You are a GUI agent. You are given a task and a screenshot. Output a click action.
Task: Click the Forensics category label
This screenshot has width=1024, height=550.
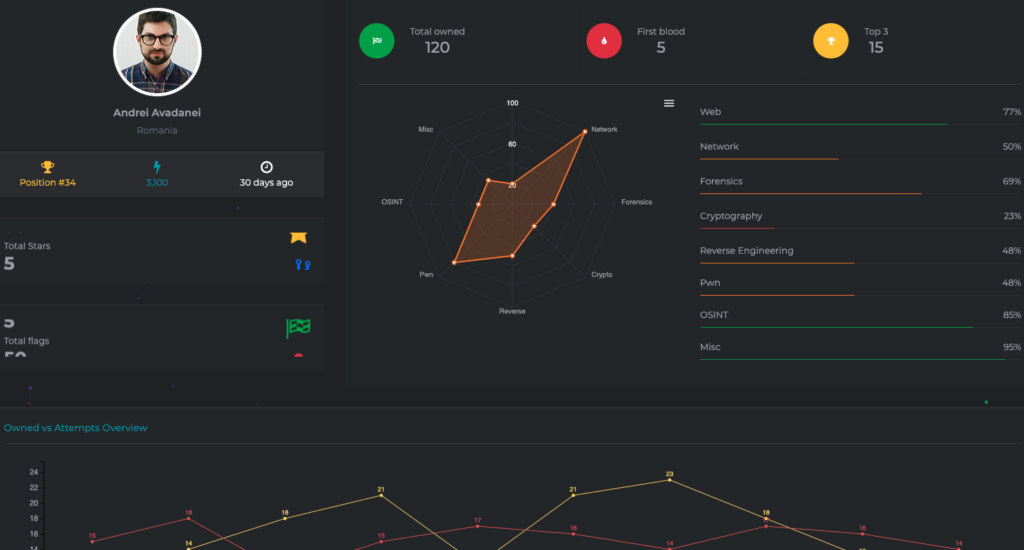click(721, 181)
